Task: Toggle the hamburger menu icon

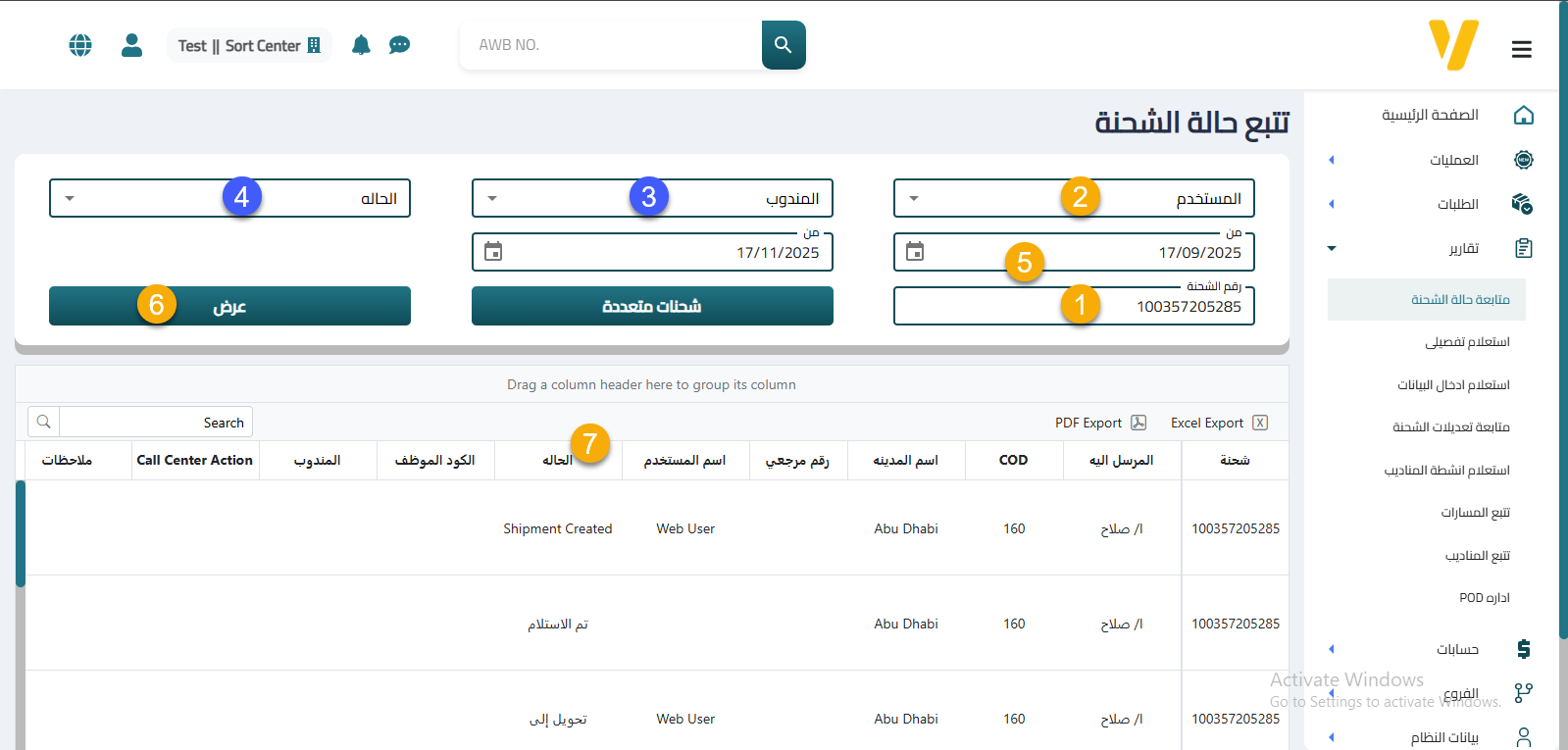Action: click(x=1522, y=49)
